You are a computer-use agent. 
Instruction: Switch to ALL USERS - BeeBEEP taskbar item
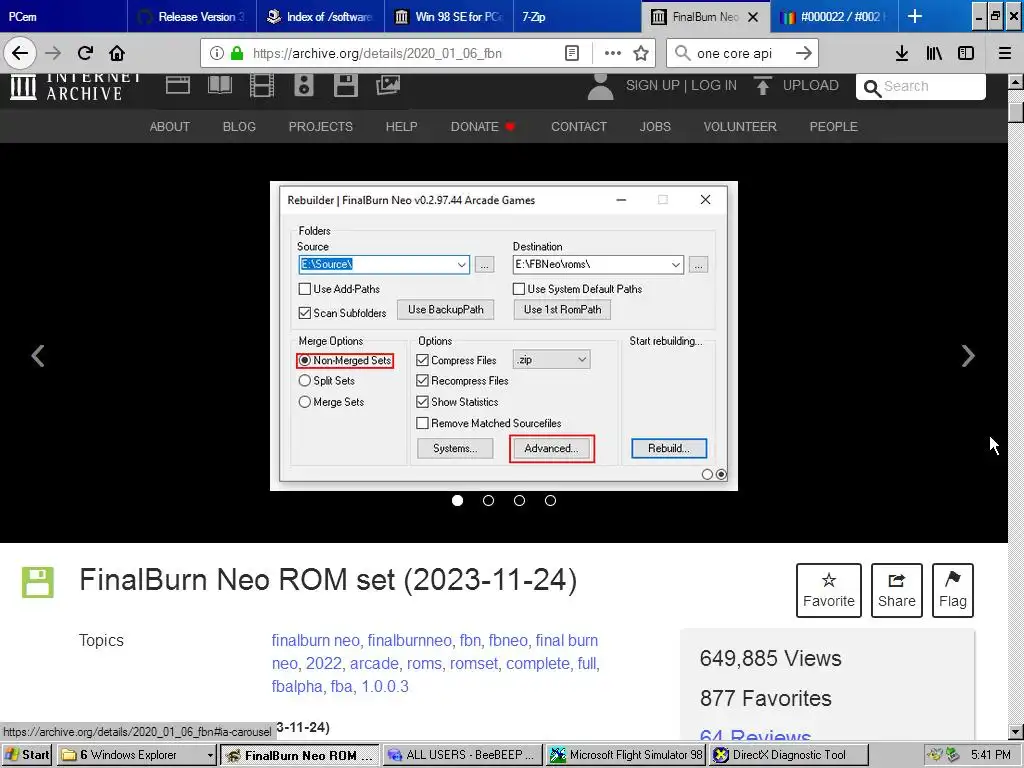coord(462,755)
